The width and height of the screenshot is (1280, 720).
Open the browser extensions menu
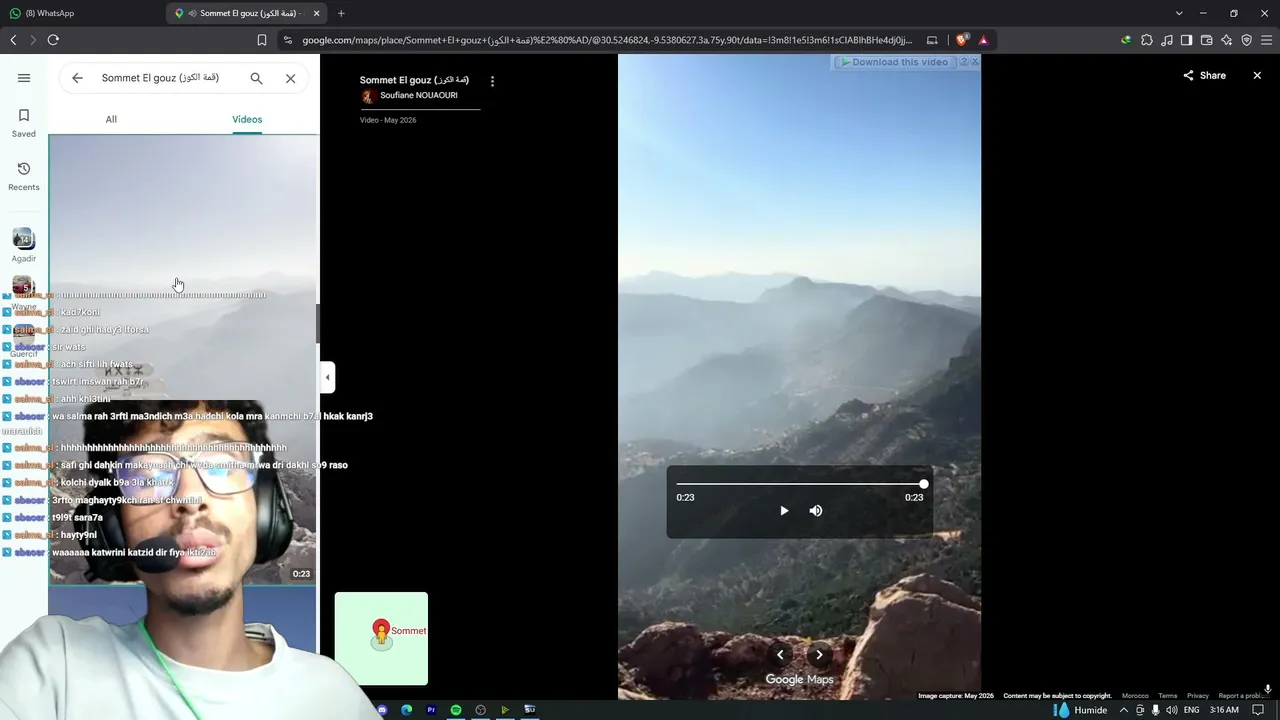tap(1147, 40)
